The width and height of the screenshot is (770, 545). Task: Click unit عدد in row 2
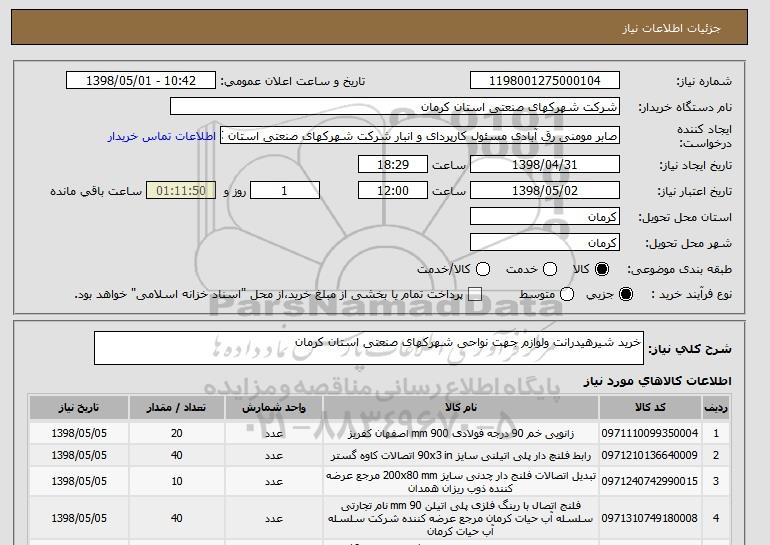(x=274, y=456)
